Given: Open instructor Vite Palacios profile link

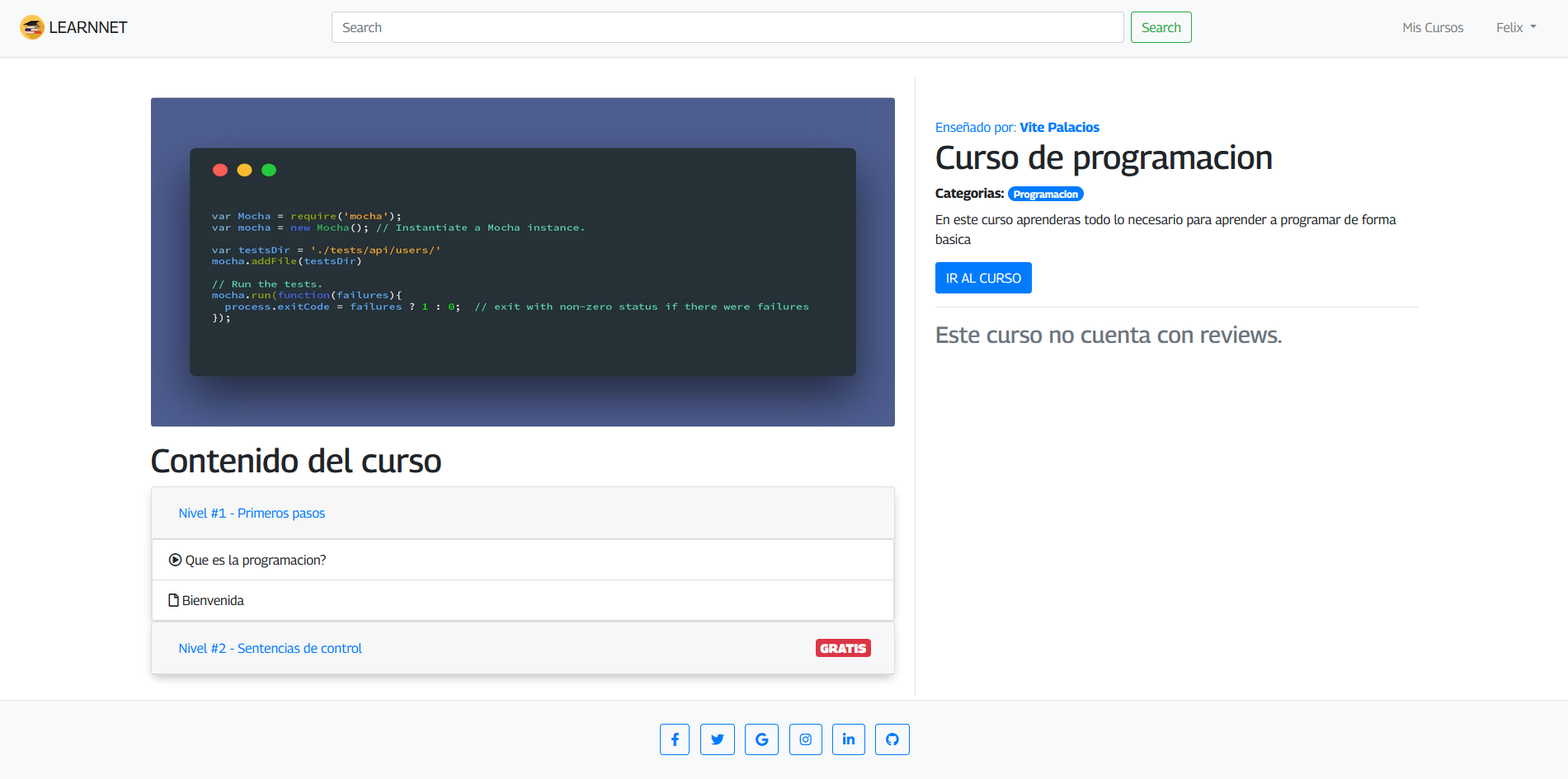Looking at the screenshot, I should click(1059, 127).
